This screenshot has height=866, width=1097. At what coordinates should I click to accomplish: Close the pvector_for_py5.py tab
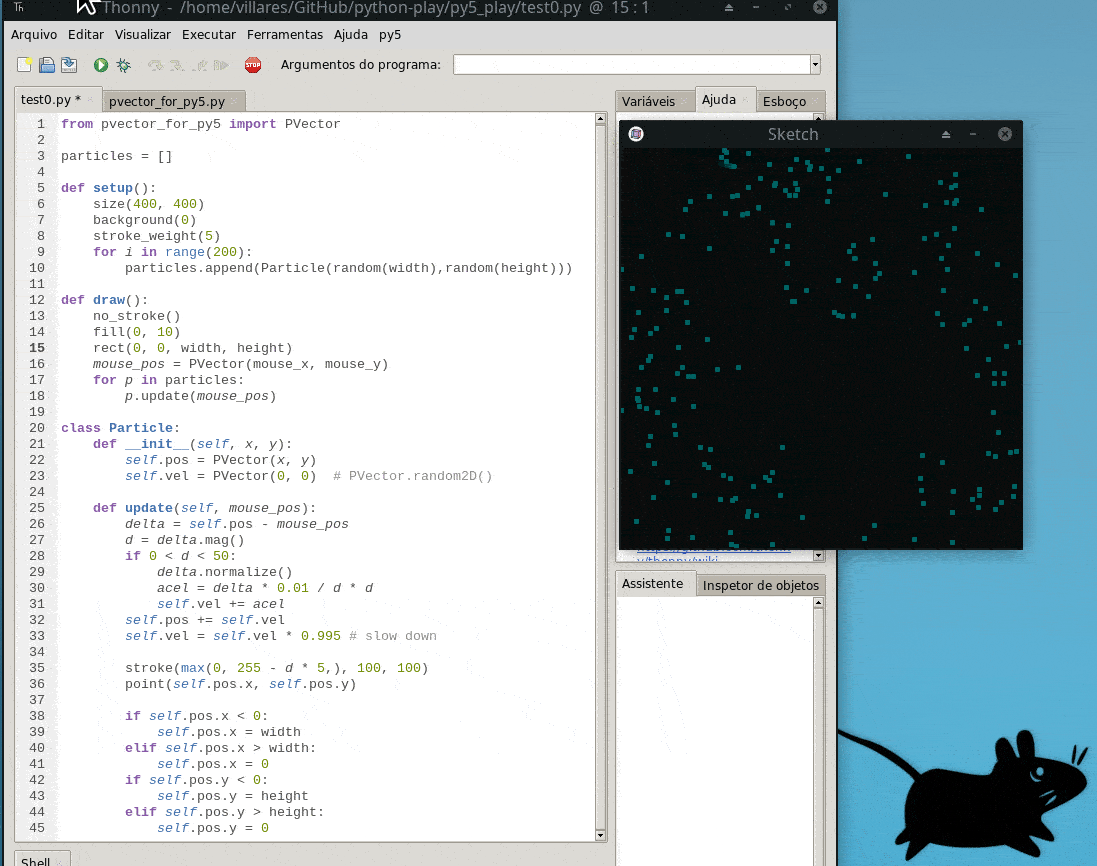[234, 102]
